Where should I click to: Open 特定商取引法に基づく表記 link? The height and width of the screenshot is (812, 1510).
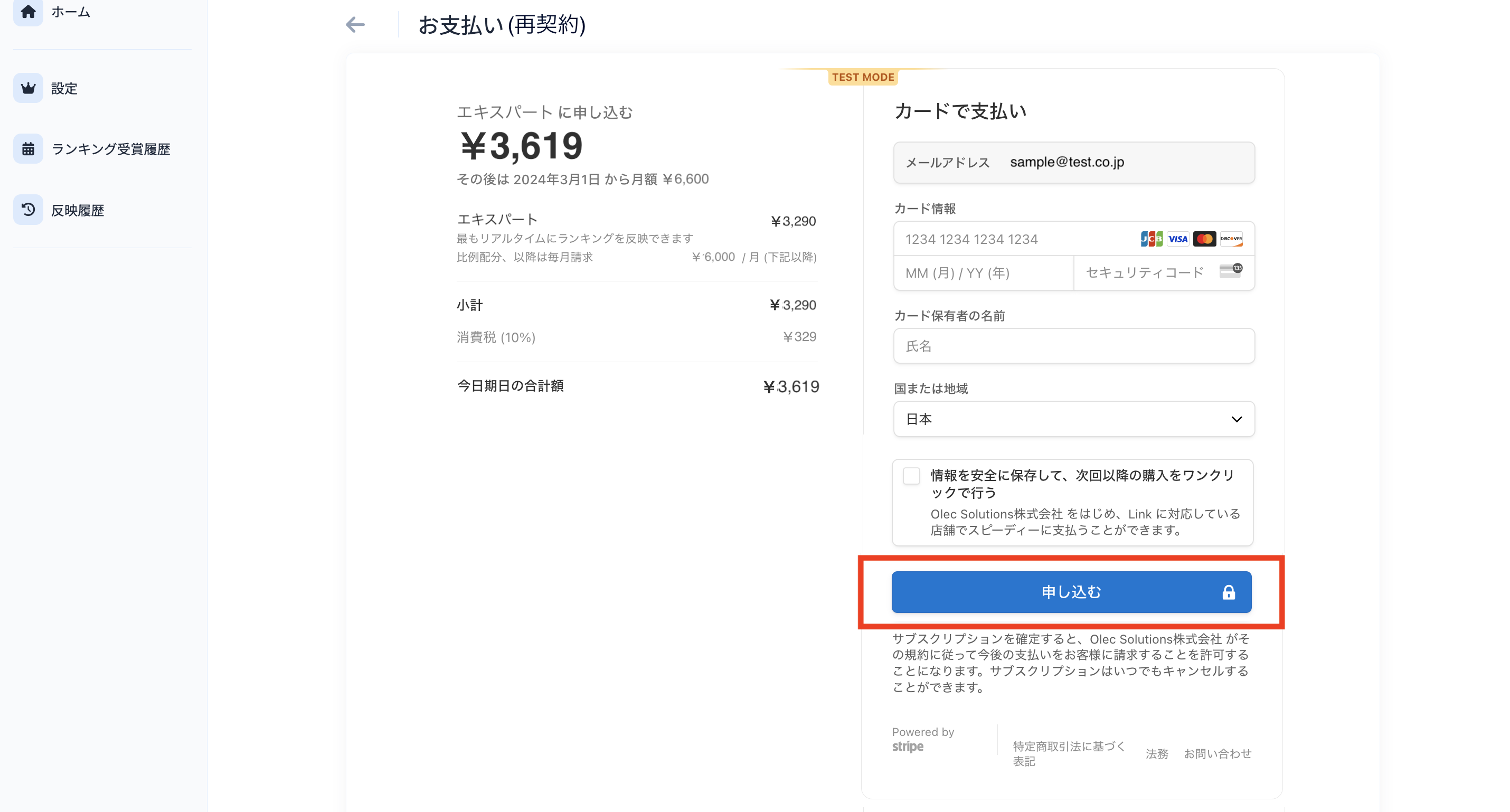[x=1069, y=753]
